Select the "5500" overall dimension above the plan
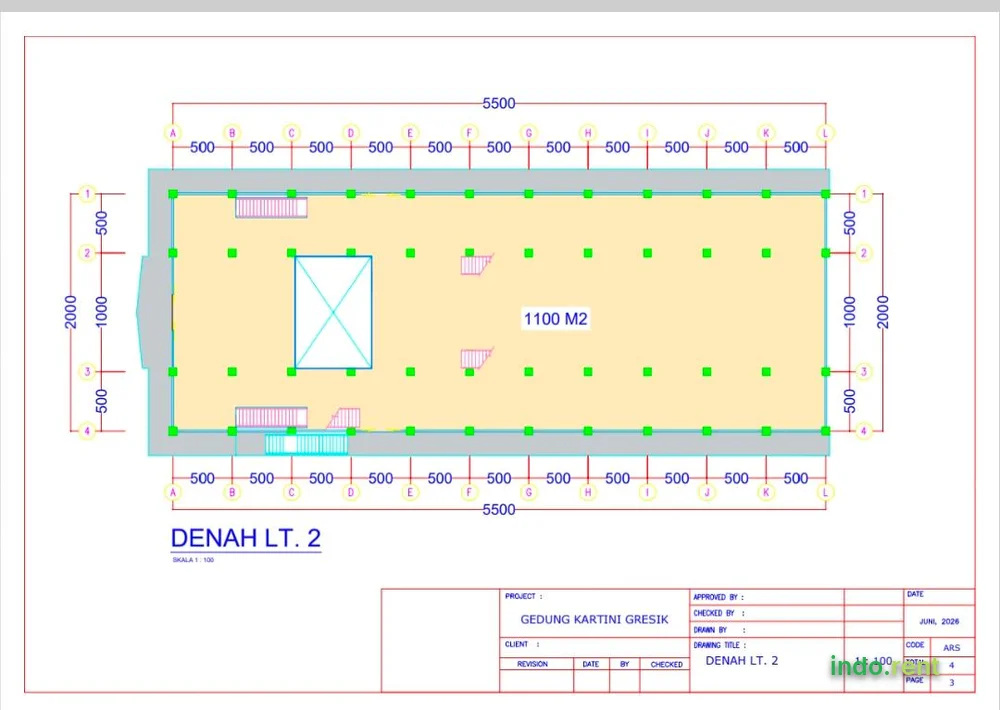Screen dimensions: 1000x710 pos(499,103)
